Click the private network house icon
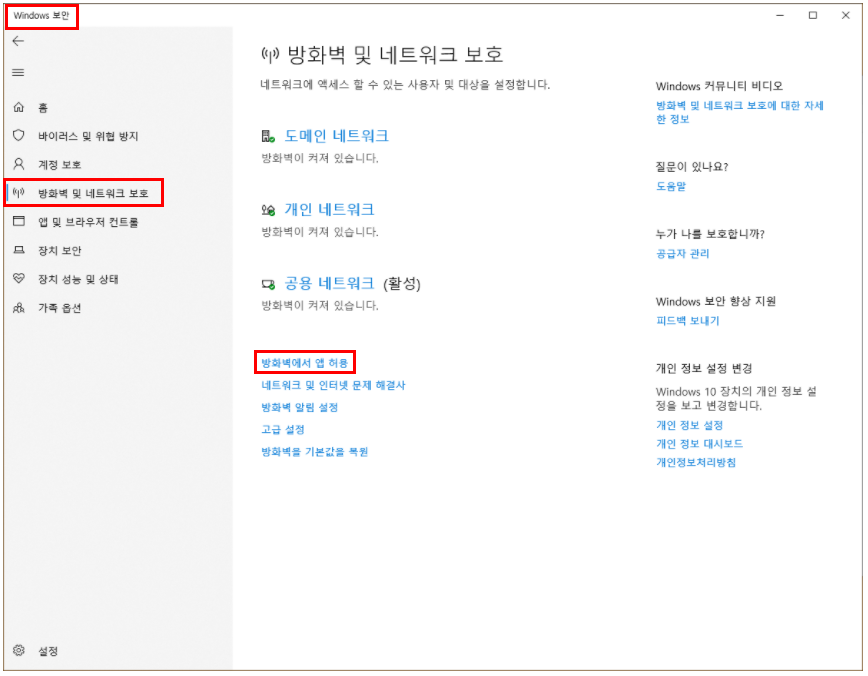 (268, 210)
